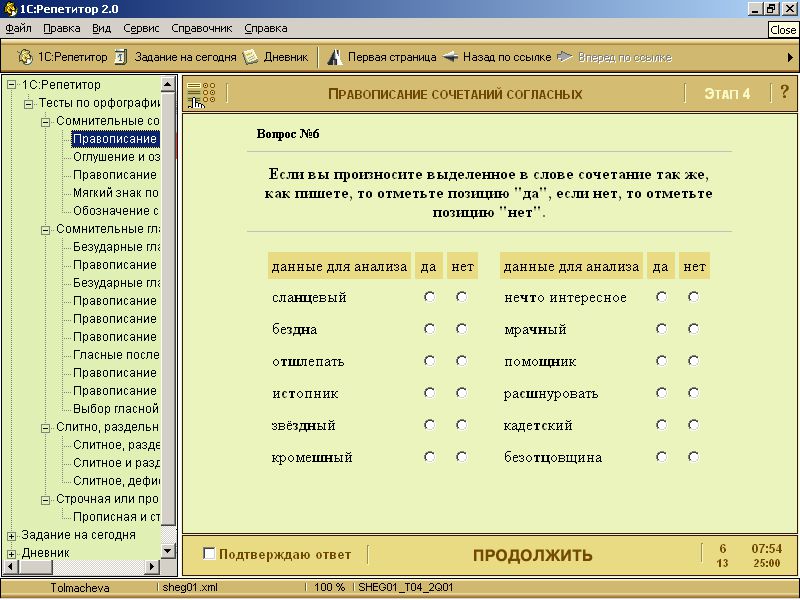Open the Сервис menu
800x600 pixels.
[x=141, y=28]
